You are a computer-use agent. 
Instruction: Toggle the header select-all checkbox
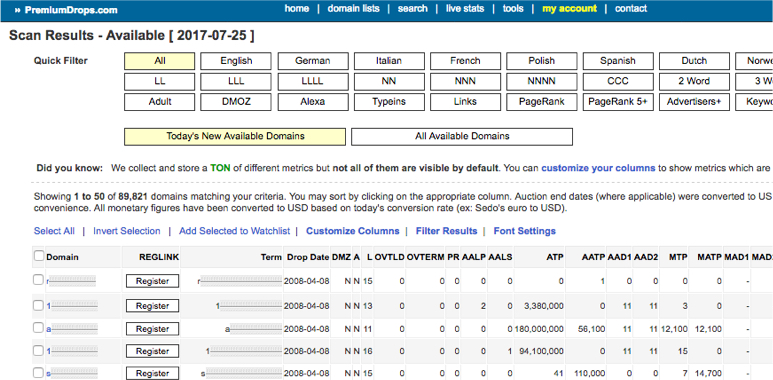38,256
